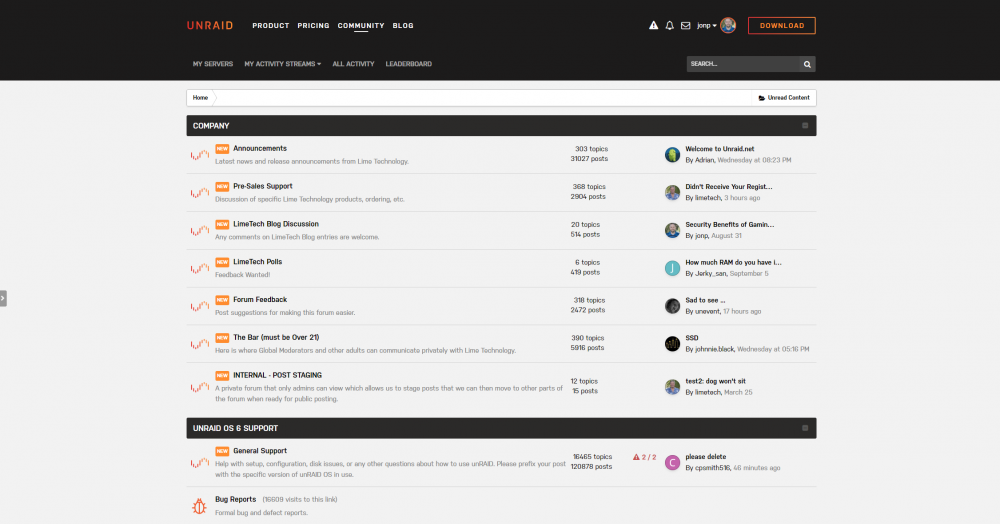Click johnnie.black's avatar in The Bar row
Viewport: 1000px width, 524px height.
click(672, 344)
